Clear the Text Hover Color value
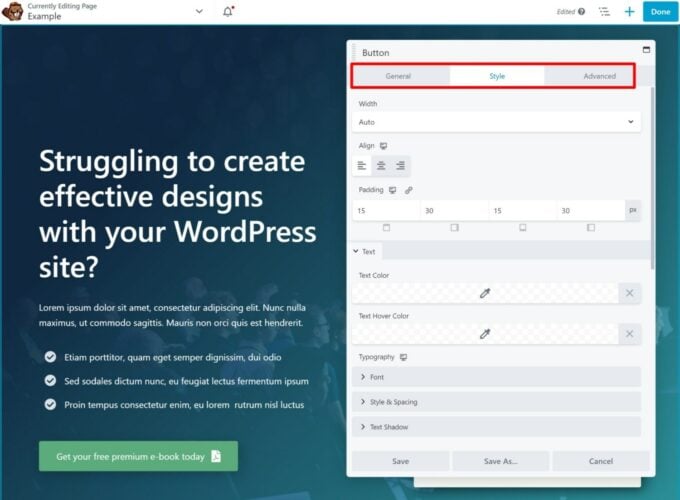 coord(630,334)
